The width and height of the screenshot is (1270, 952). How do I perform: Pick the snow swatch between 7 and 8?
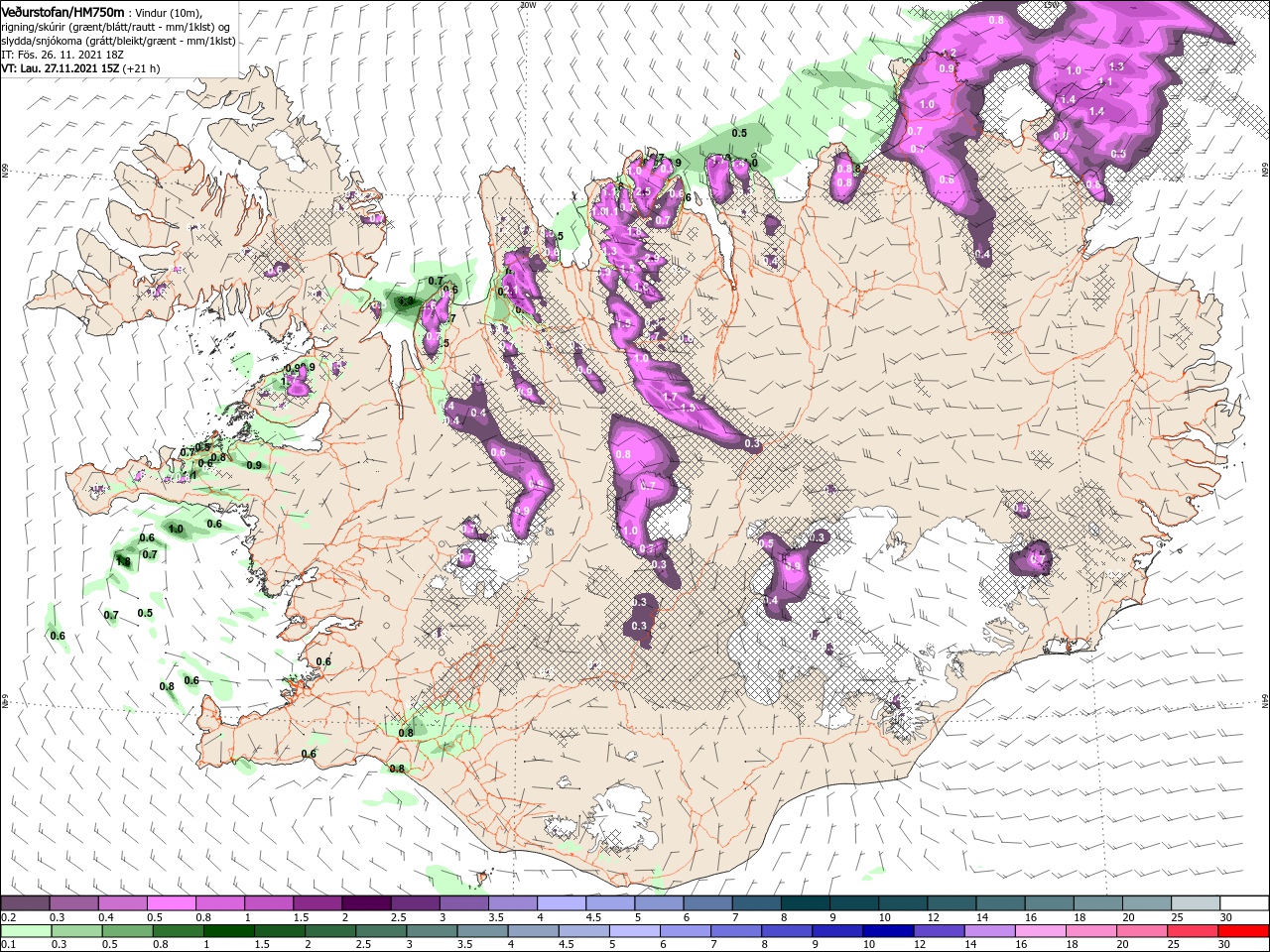click(758, 902)
